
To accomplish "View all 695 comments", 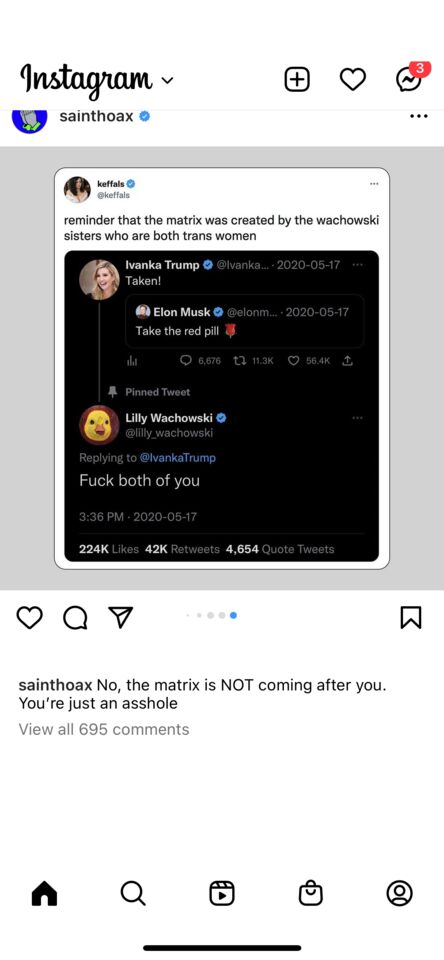I will click(x=103, y=729).
